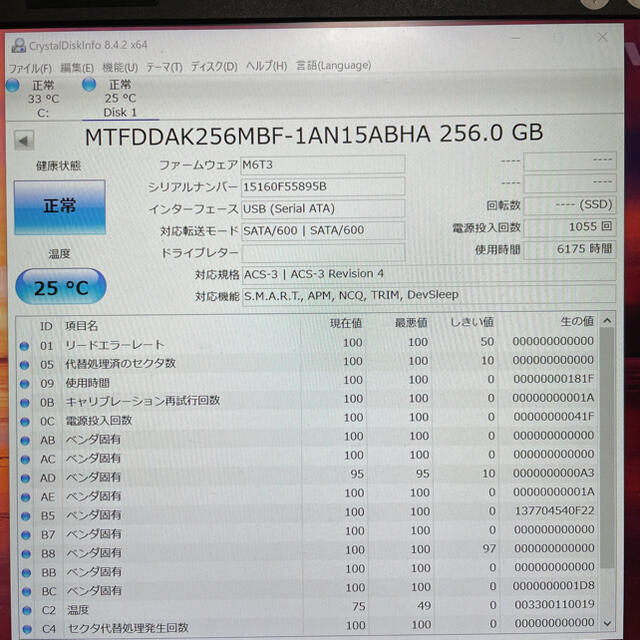
Task: Click raw value 137704540F22
Action: click(x=554, y=511)
